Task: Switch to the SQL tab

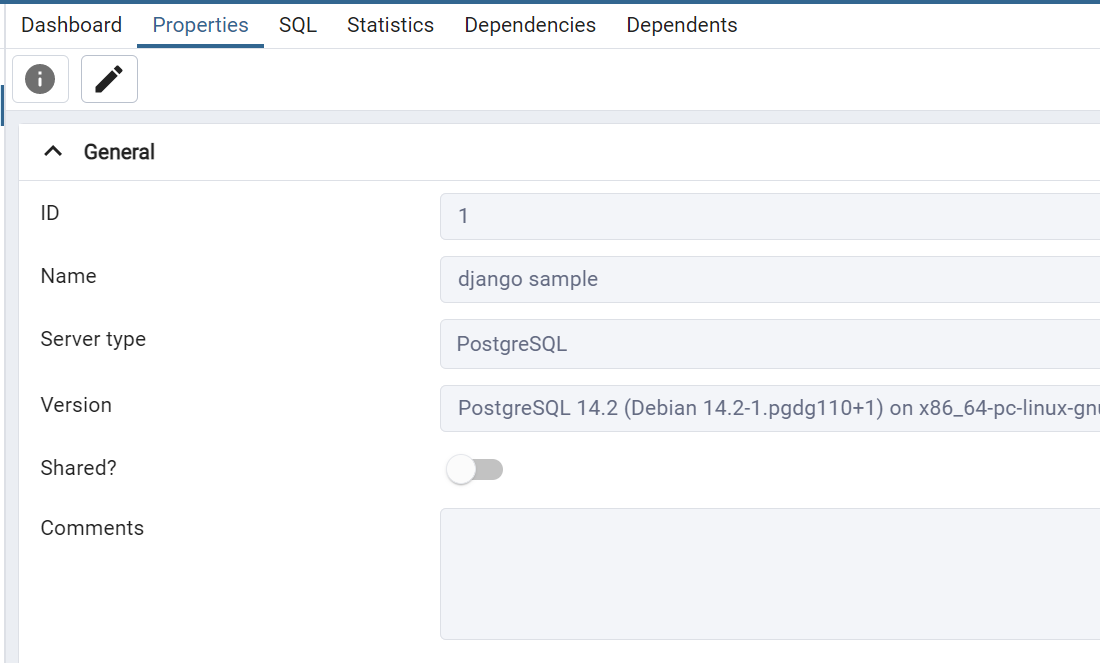Action: coord(298,25)
